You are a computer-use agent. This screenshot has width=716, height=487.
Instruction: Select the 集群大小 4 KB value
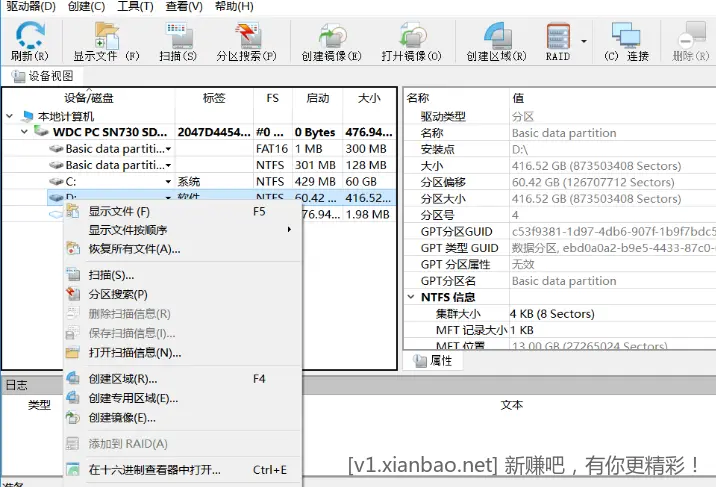[552, 314]
